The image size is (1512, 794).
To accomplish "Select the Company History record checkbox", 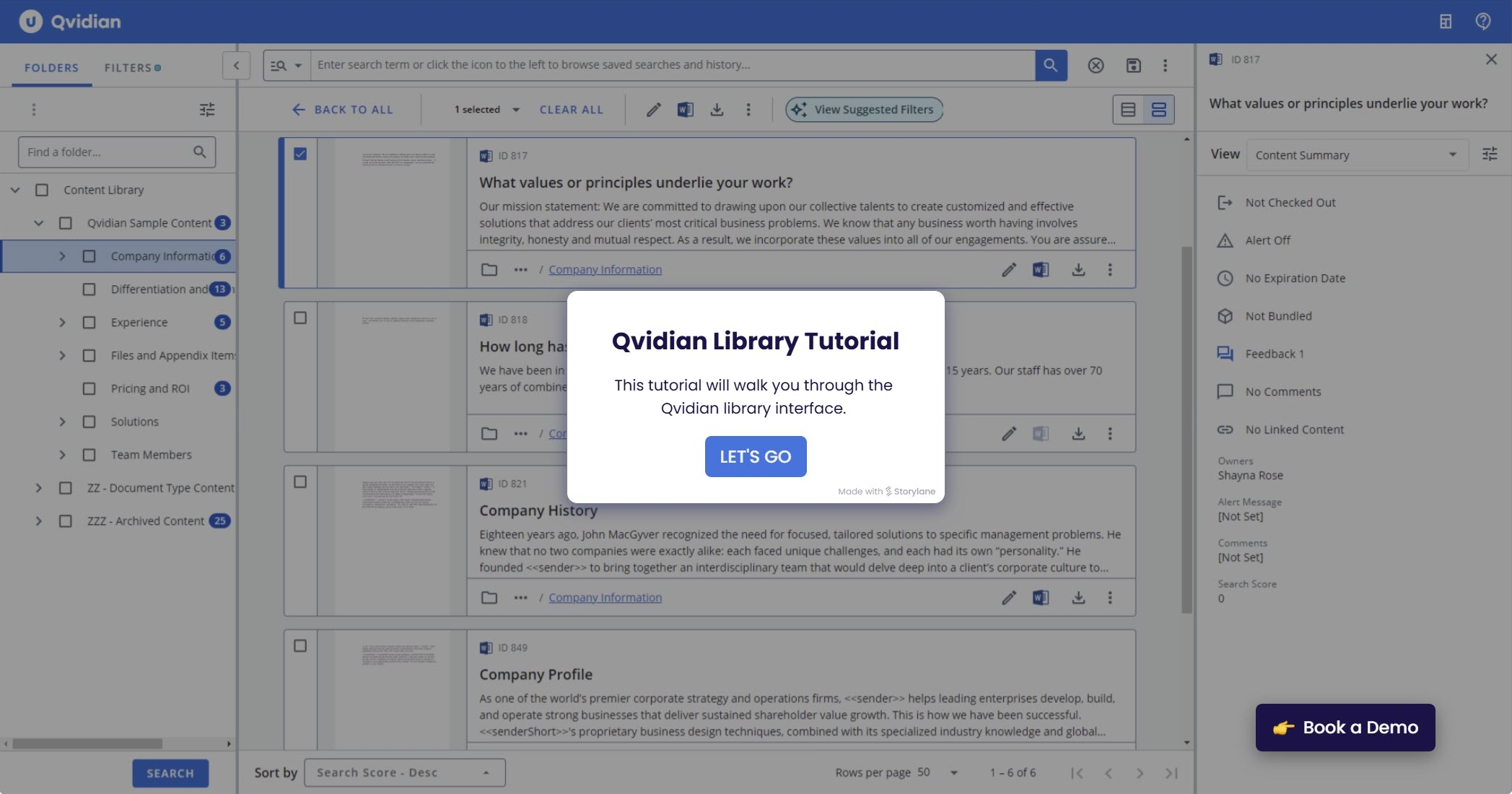I will pyautogui.click(x=300, y=482).
